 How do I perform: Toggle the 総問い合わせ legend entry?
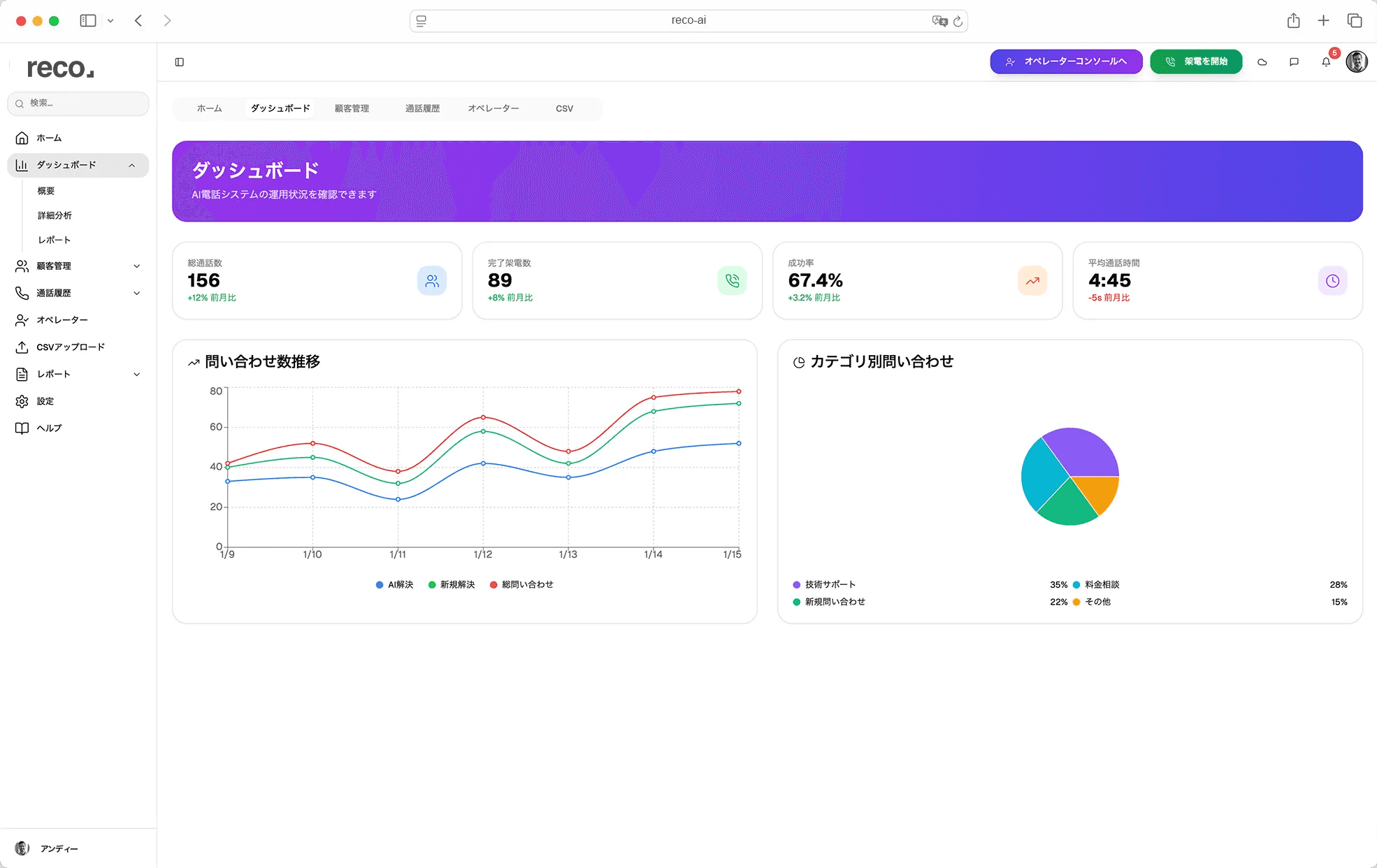[x=521, y=584]
